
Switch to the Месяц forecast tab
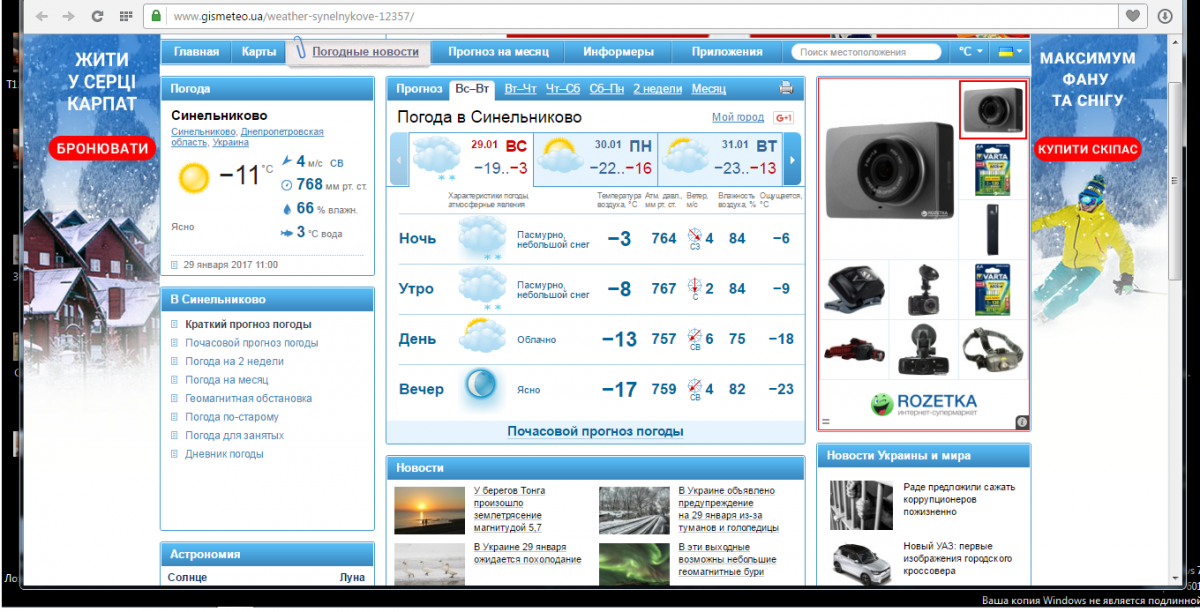pos(708,89)
